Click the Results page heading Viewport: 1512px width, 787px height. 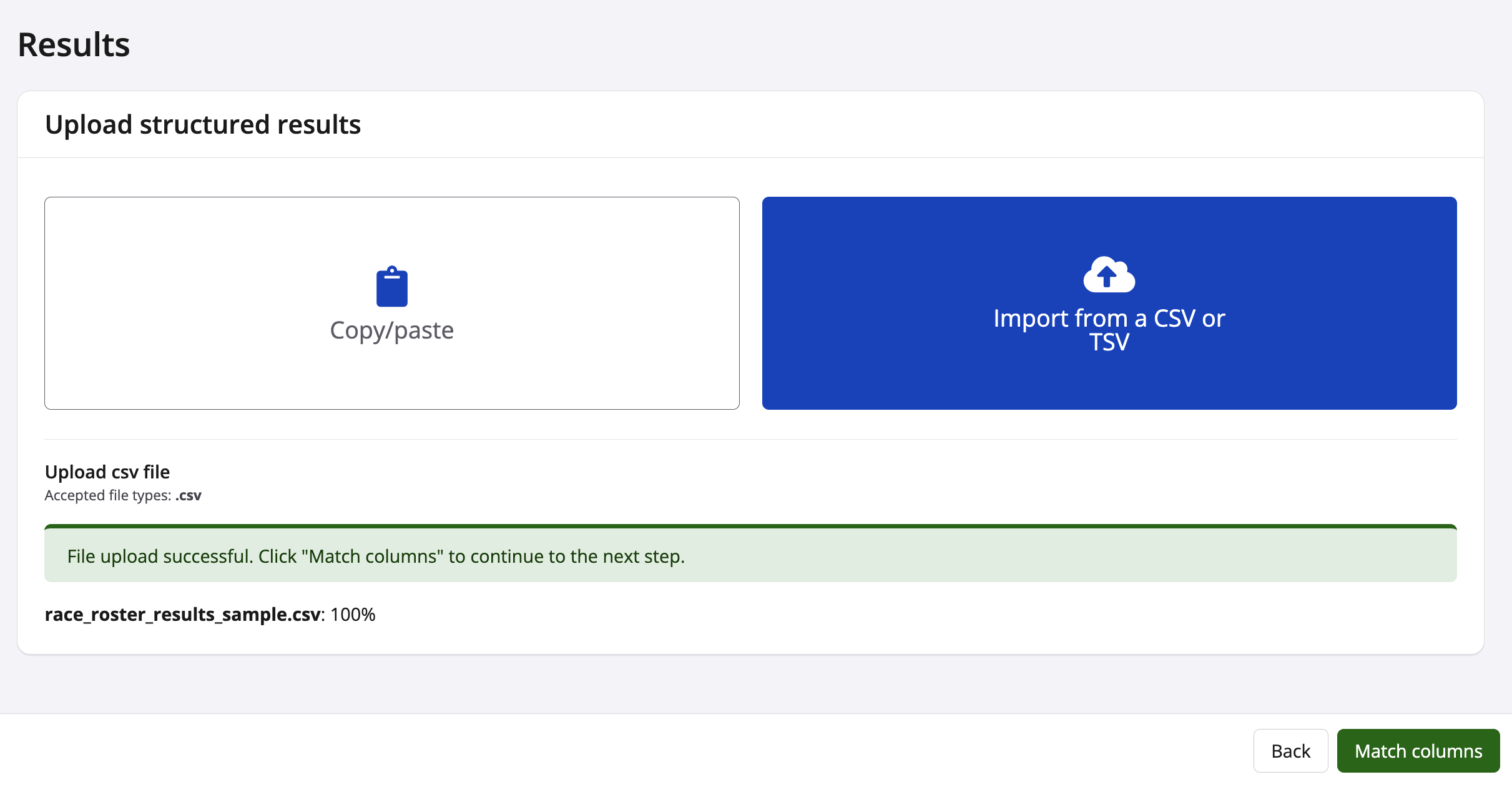pyautogui.click(x=74, y=45)
